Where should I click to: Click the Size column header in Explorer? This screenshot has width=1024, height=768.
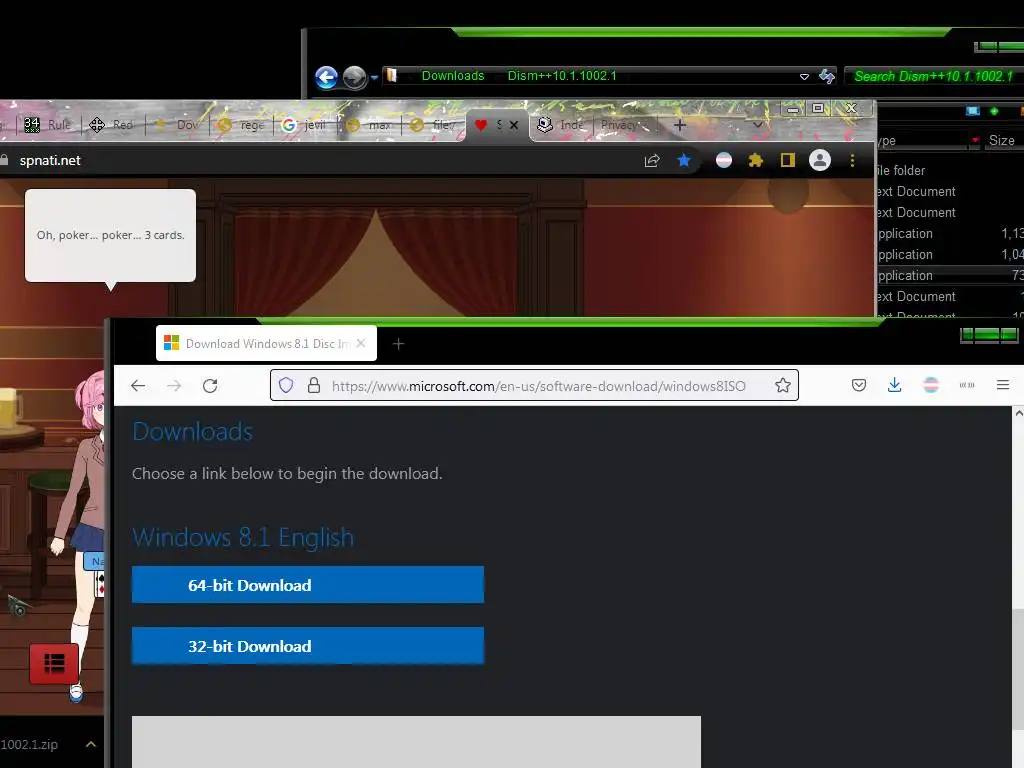pos(1001,140)
